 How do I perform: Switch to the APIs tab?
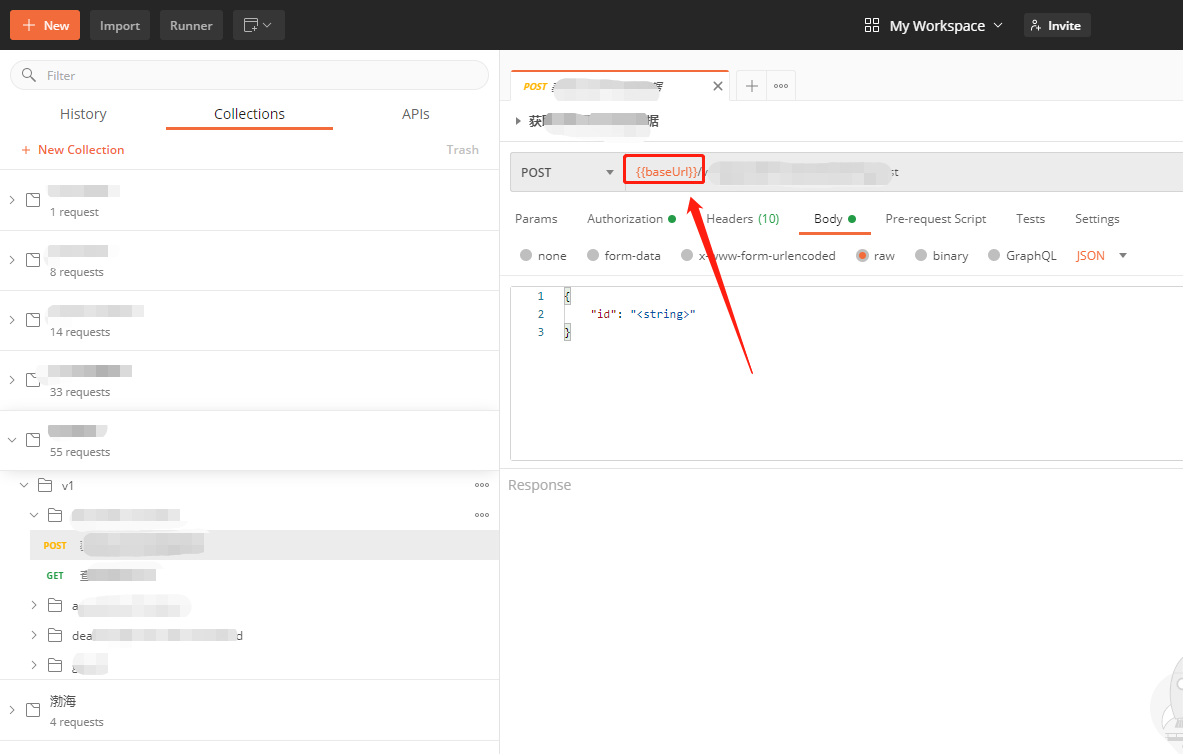pos(416,114)
